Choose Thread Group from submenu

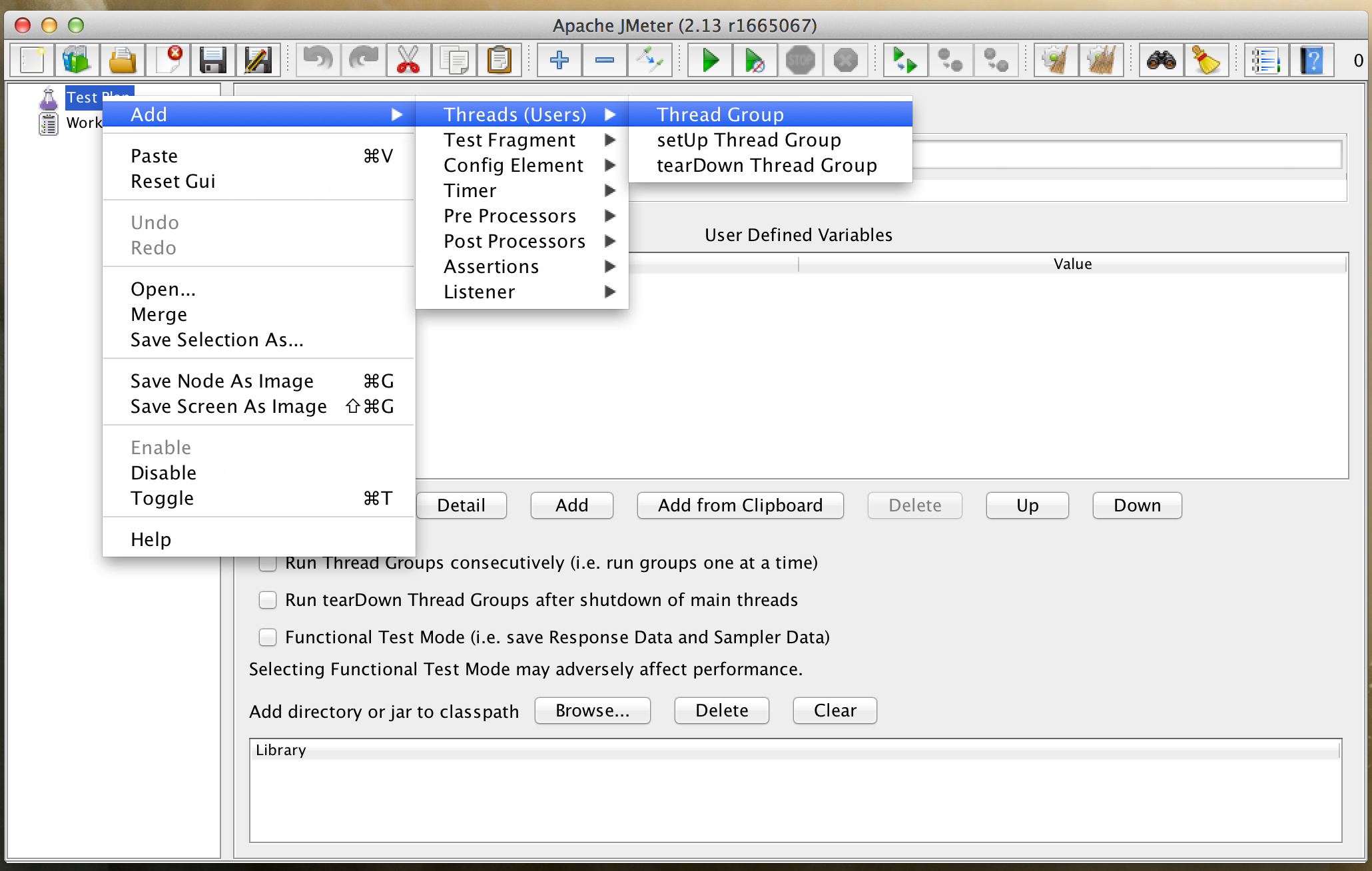pyautogui.click(x=771, y=115)
